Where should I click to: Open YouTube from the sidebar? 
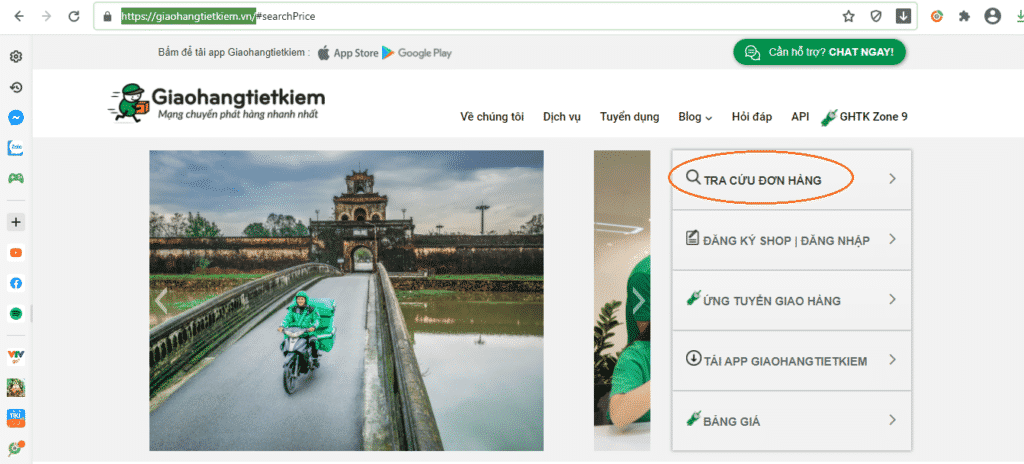coord(16,252)
